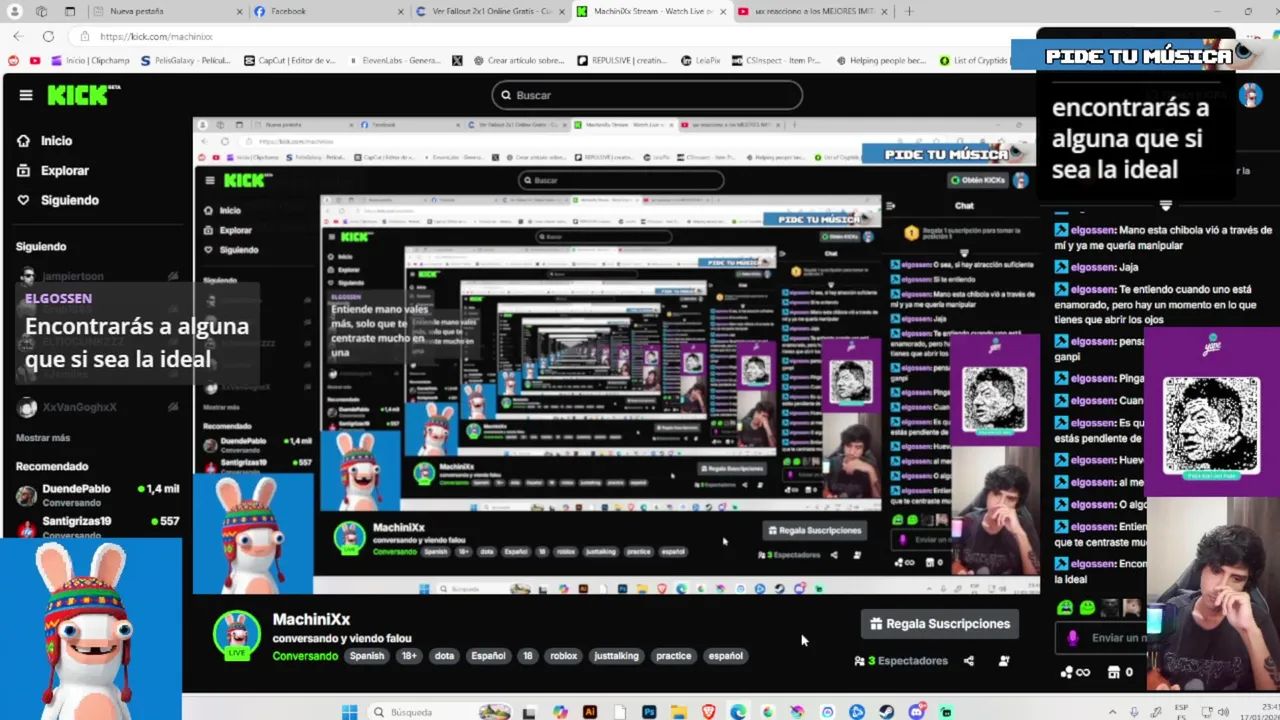Open the user profile avatar top right

click(x=1250, y=95)
